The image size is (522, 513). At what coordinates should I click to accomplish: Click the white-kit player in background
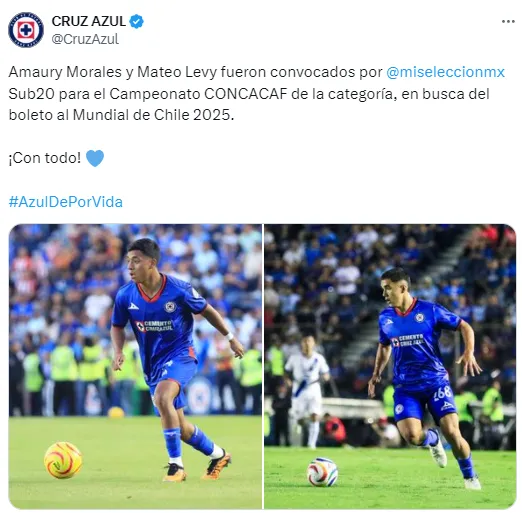(x=307, y=392)
